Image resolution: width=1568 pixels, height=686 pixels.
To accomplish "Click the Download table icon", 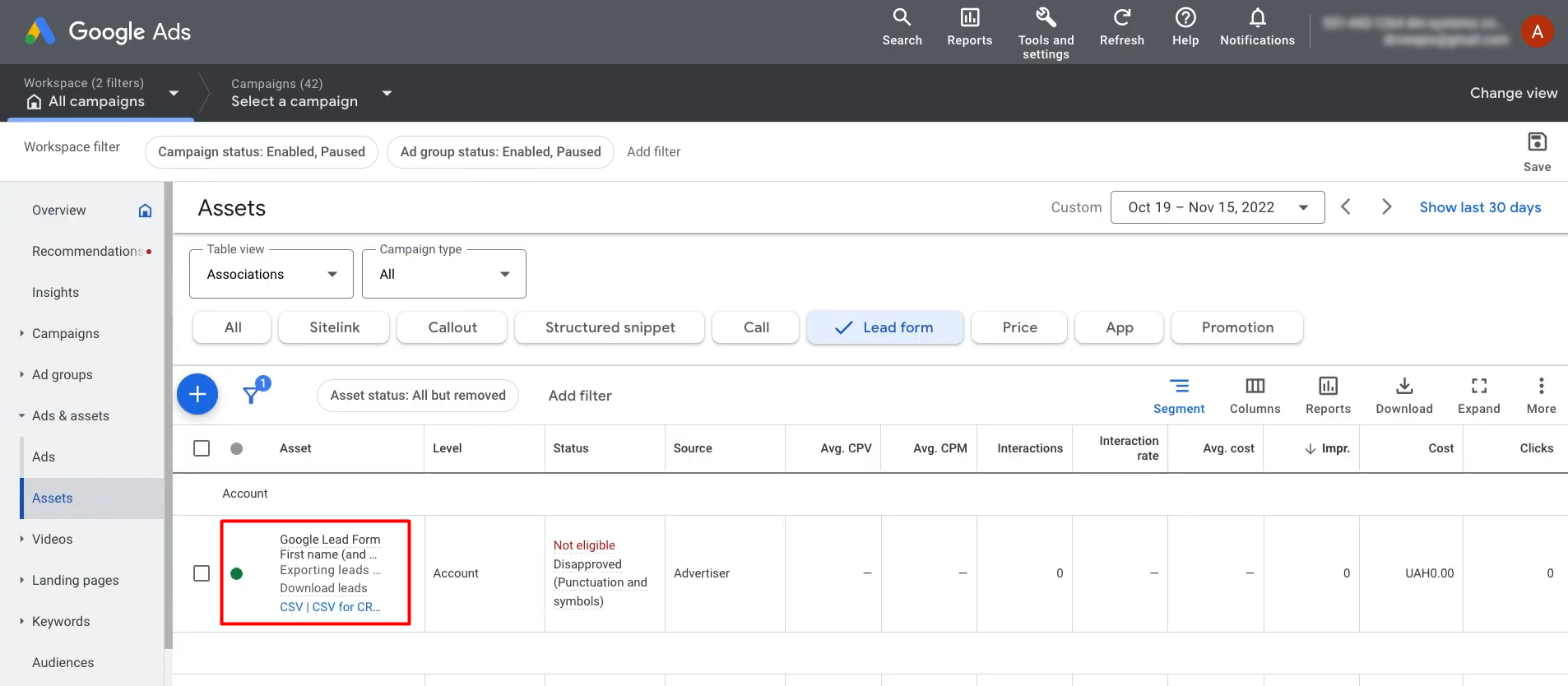I will coord(1403,387).
